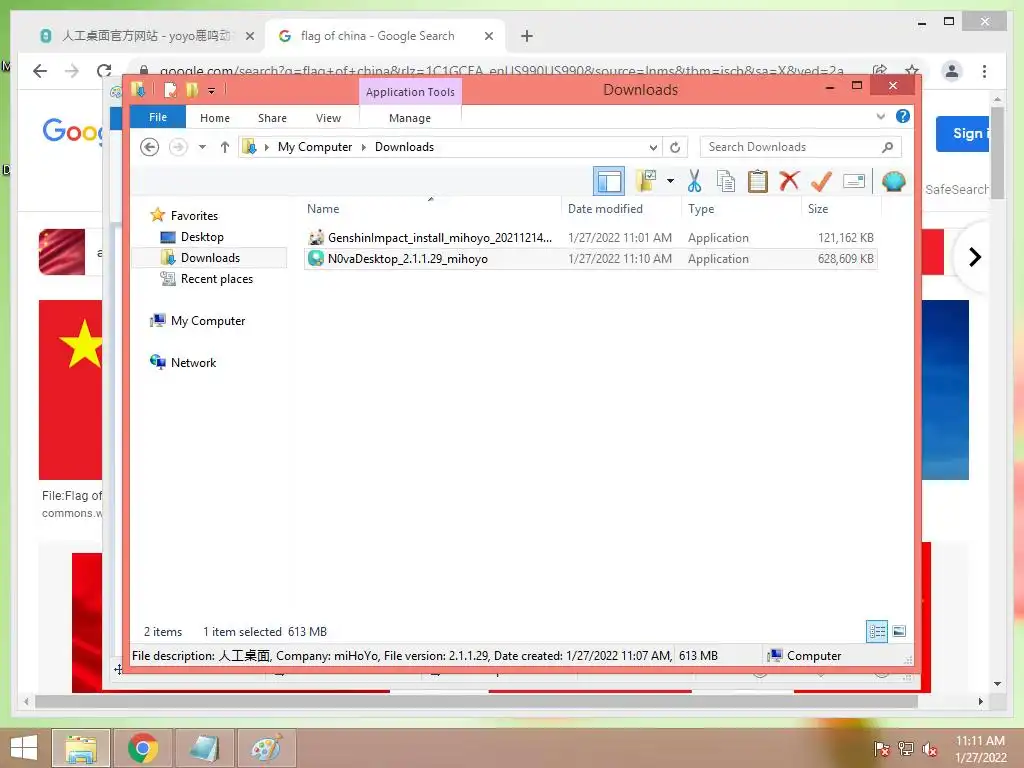Open the Share ribbon tab

click(272, 118)
